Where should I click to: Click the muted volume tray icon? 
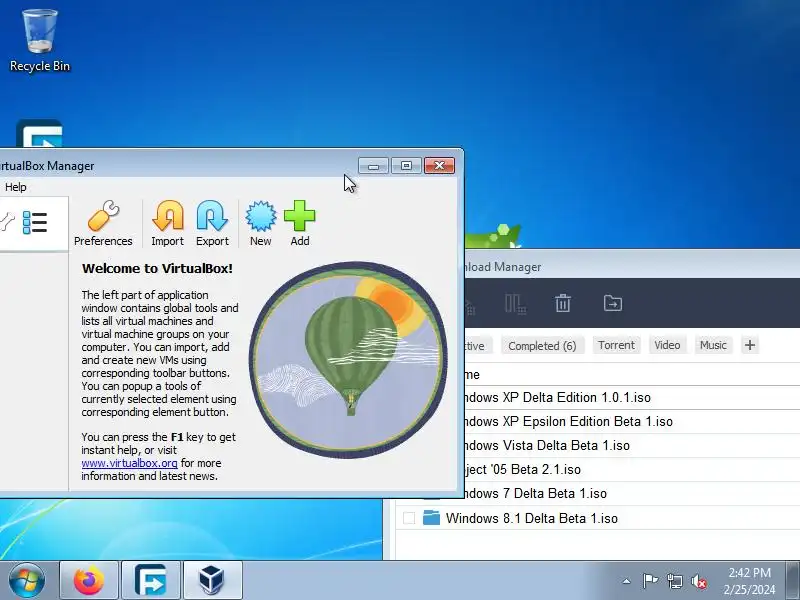pos(698,581)
